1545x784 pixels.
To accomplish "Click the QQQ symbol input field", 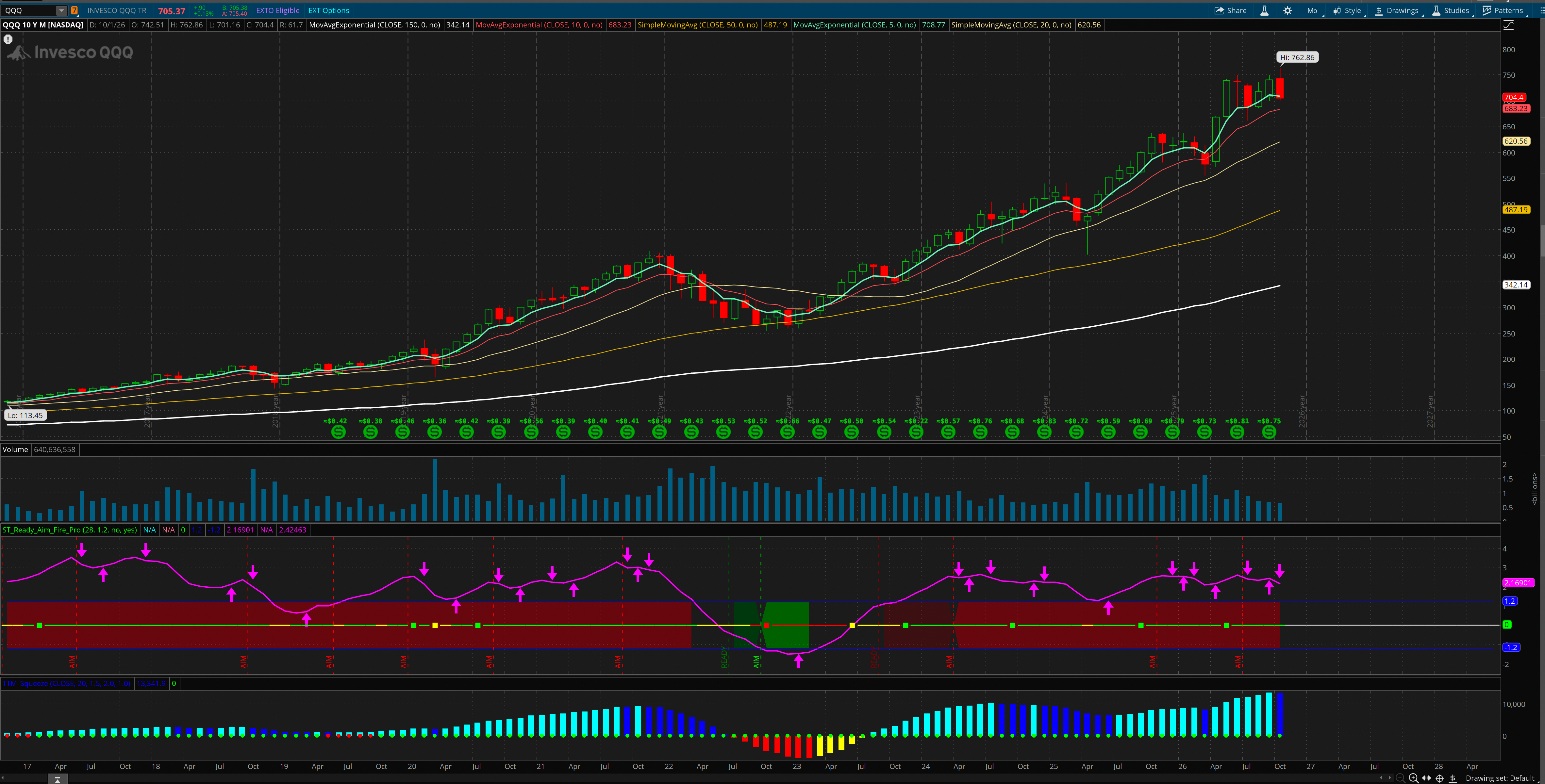I will point(29,10).
